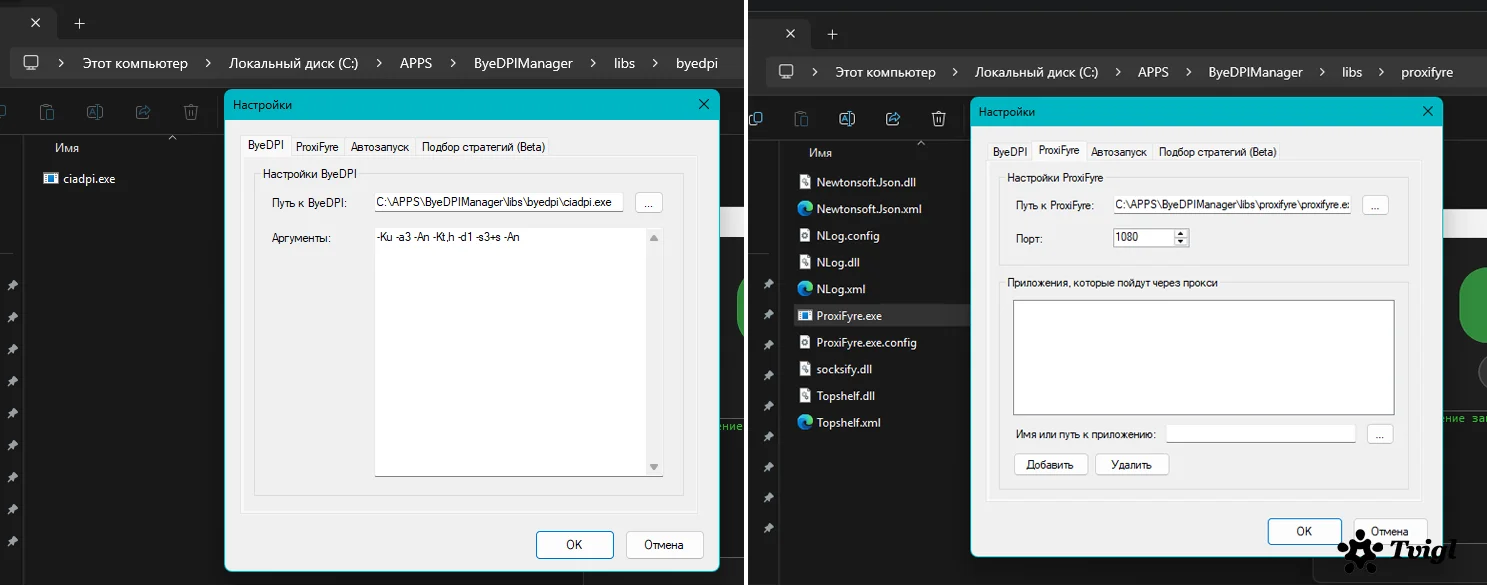Select the ProxiFyre.exe file
This screenshot has width=1487, height=586.
pyautogui.click(x=848, y=316)
